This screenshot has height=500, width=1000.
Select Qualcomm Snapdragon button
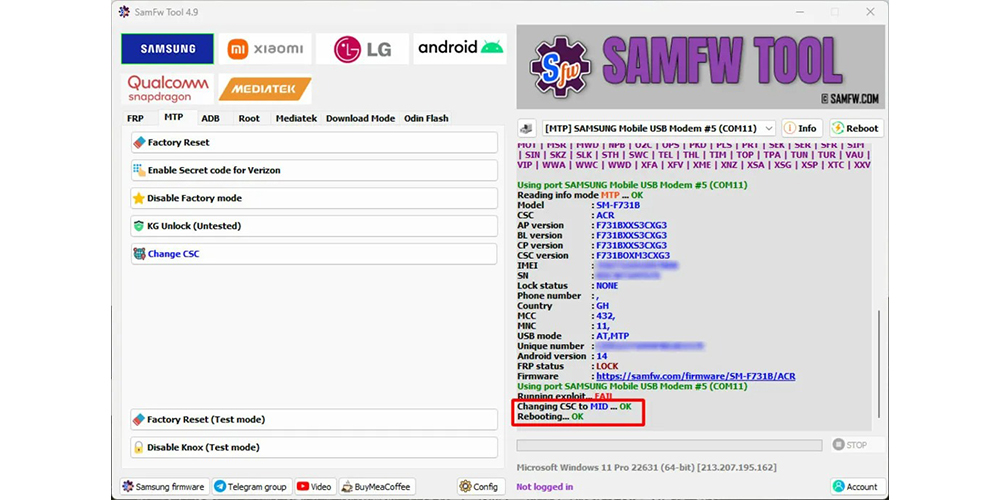pos(168,89)
